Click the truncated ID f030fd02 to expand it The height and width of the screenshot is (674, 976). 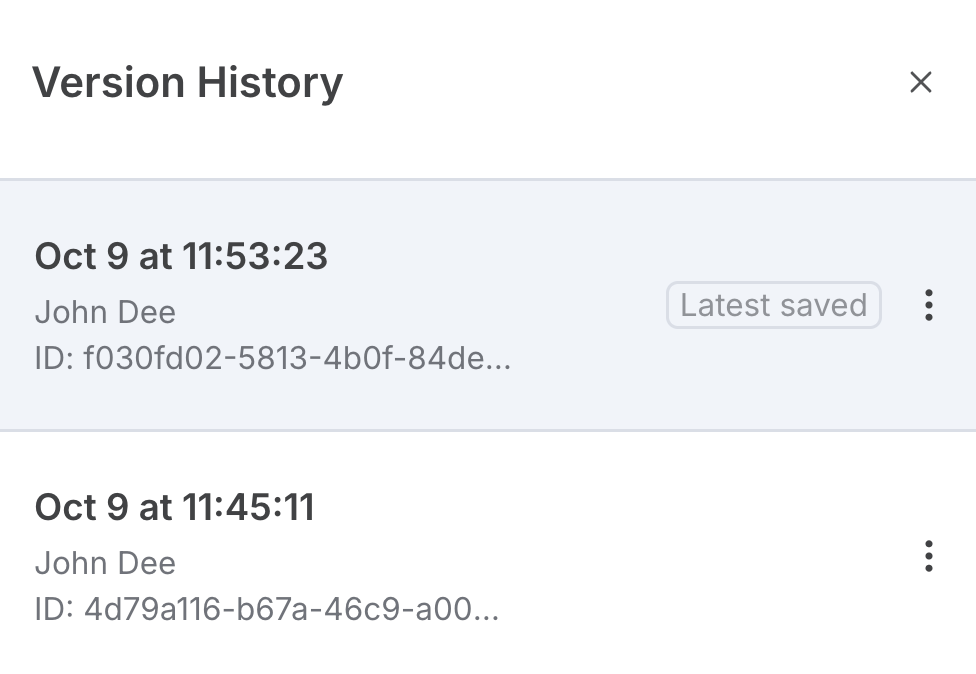274,358
